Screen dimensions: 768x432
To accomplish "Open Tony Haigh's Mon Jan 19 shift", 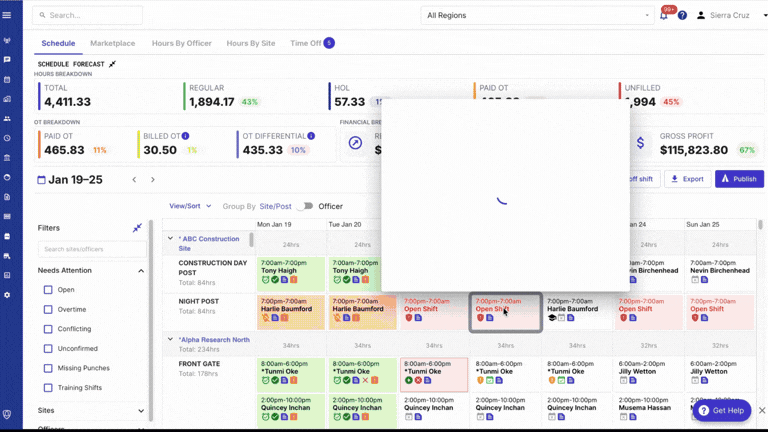I will click(291, 274).
